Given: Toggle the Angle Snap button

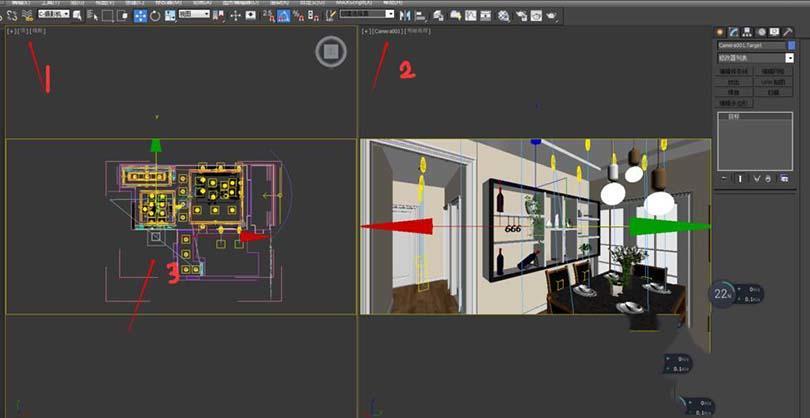Looking at the screenshot, I should tap(283, 16).
